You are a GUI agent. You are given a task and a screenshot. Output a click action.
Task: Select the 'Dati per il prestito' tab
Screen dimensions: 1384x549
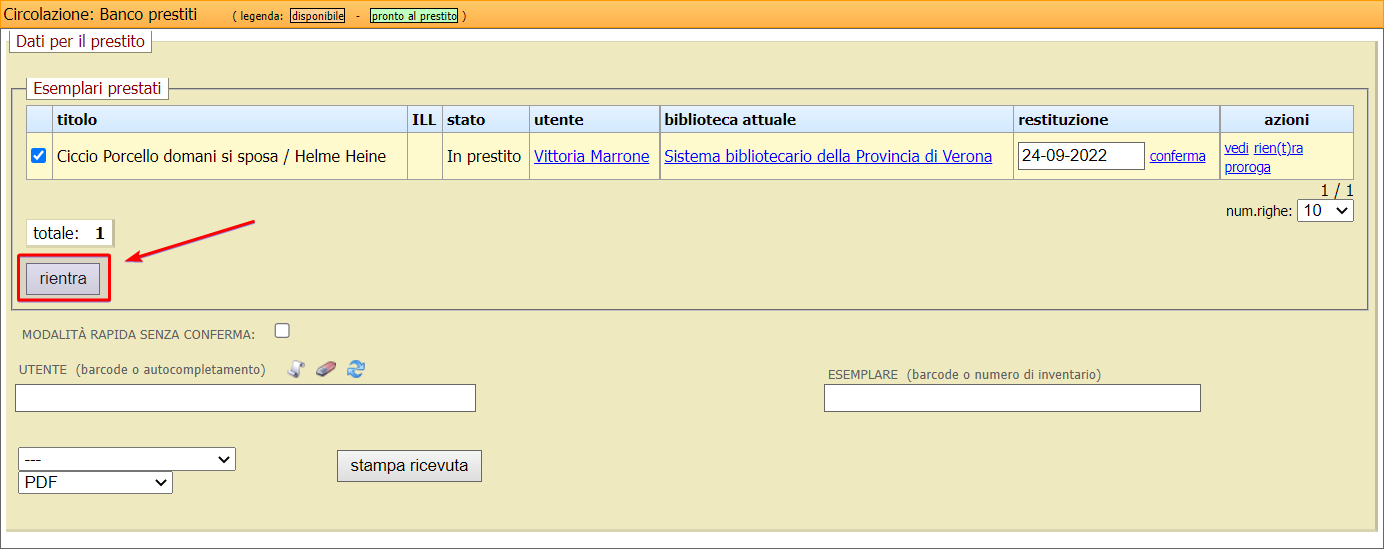pyautogui.click(x=80, y=42)
